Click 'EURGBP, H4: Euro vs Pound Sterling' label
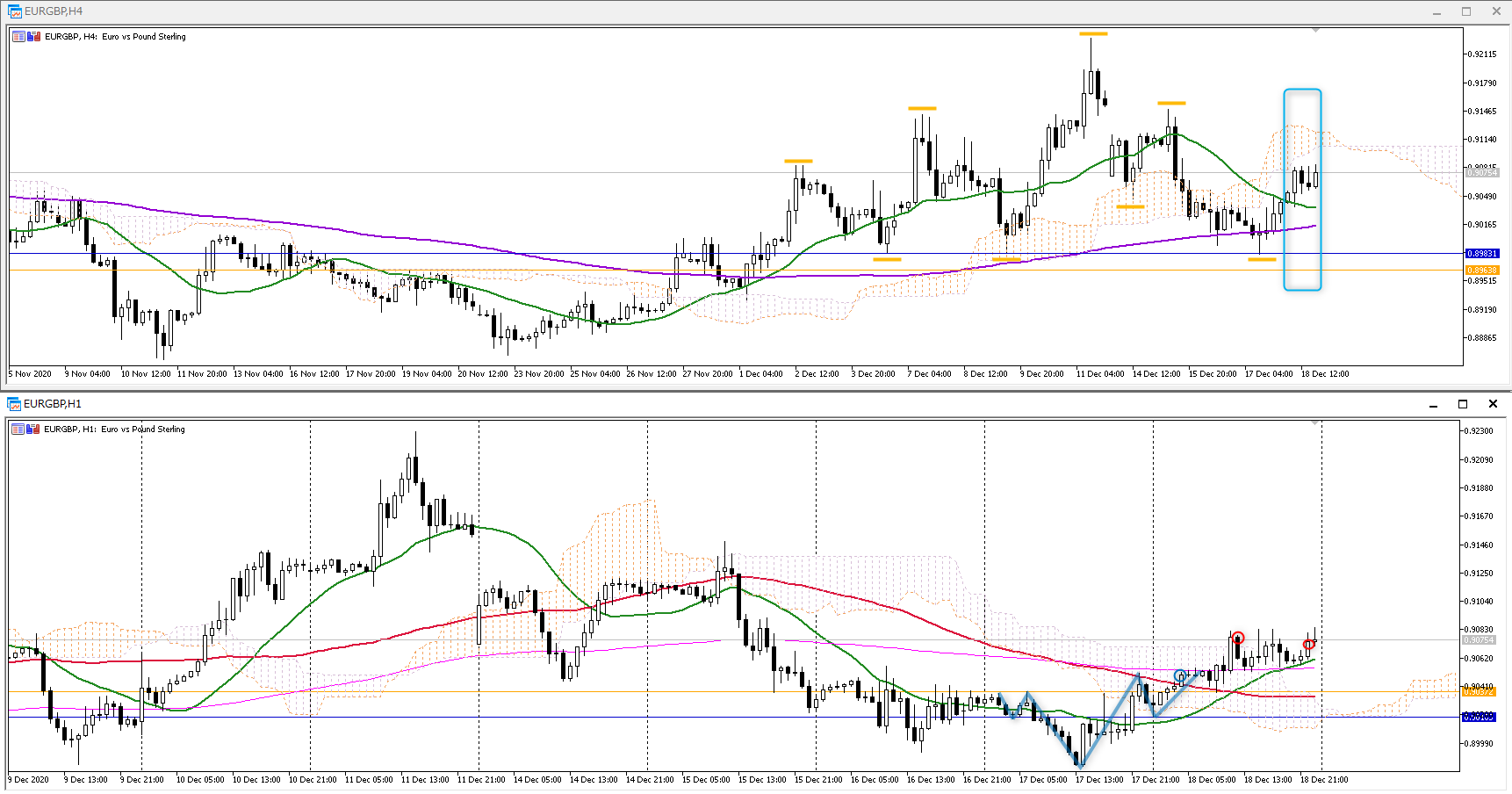Screen dimensions: 1512x794 point(115,37)
